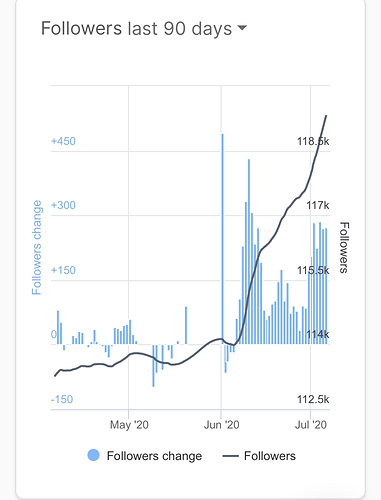Click the vertical Followers change axis title
Image resolution: width=381 pixels, height=500 pixels.
tap(37, 247)
